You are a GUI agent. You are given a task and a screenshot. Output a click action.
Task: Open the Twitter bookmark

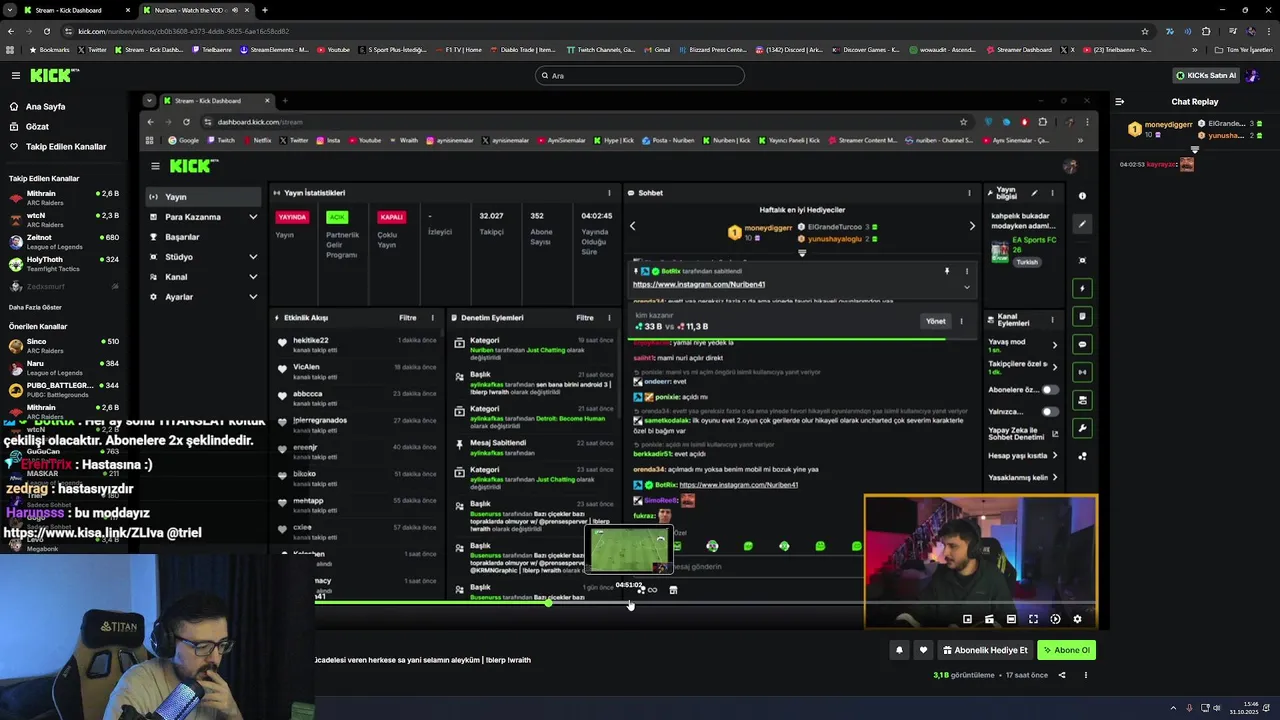(92, 49)
